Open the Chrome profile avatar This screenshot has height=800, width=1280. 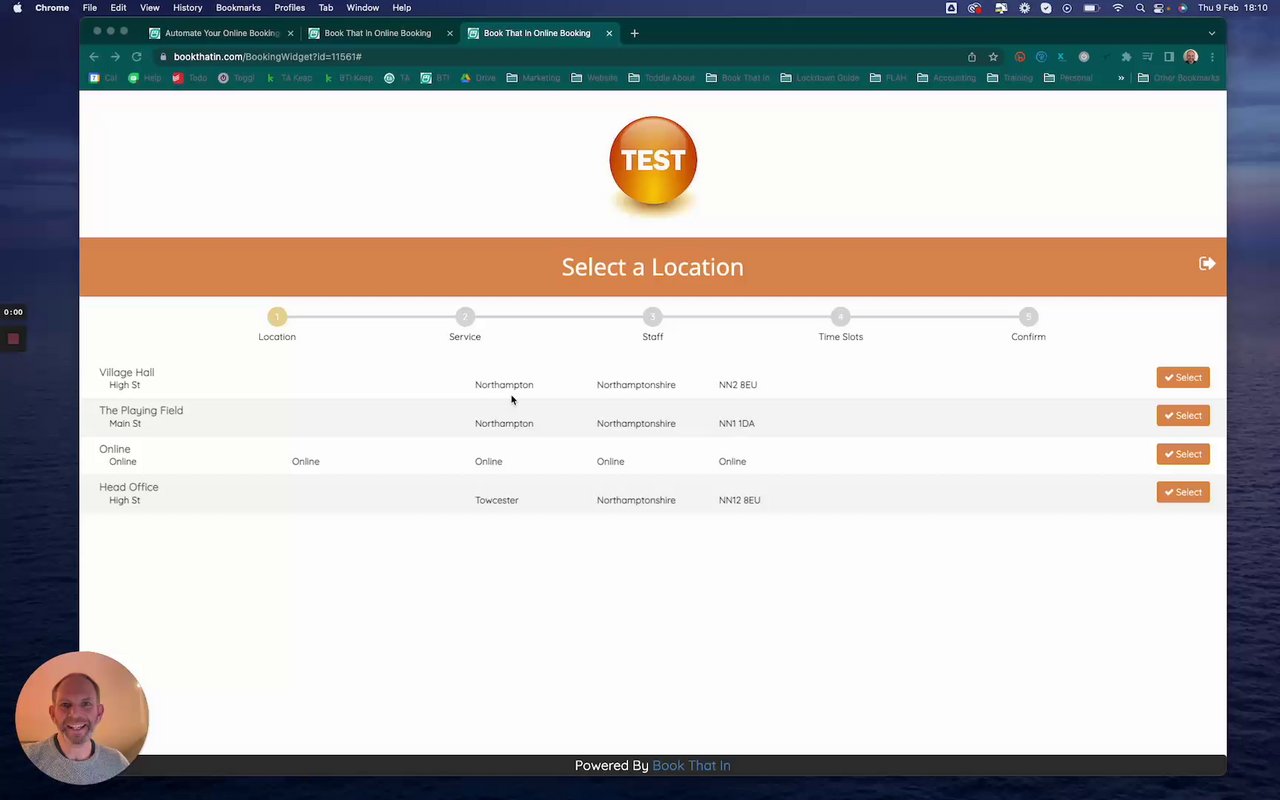1190,57
